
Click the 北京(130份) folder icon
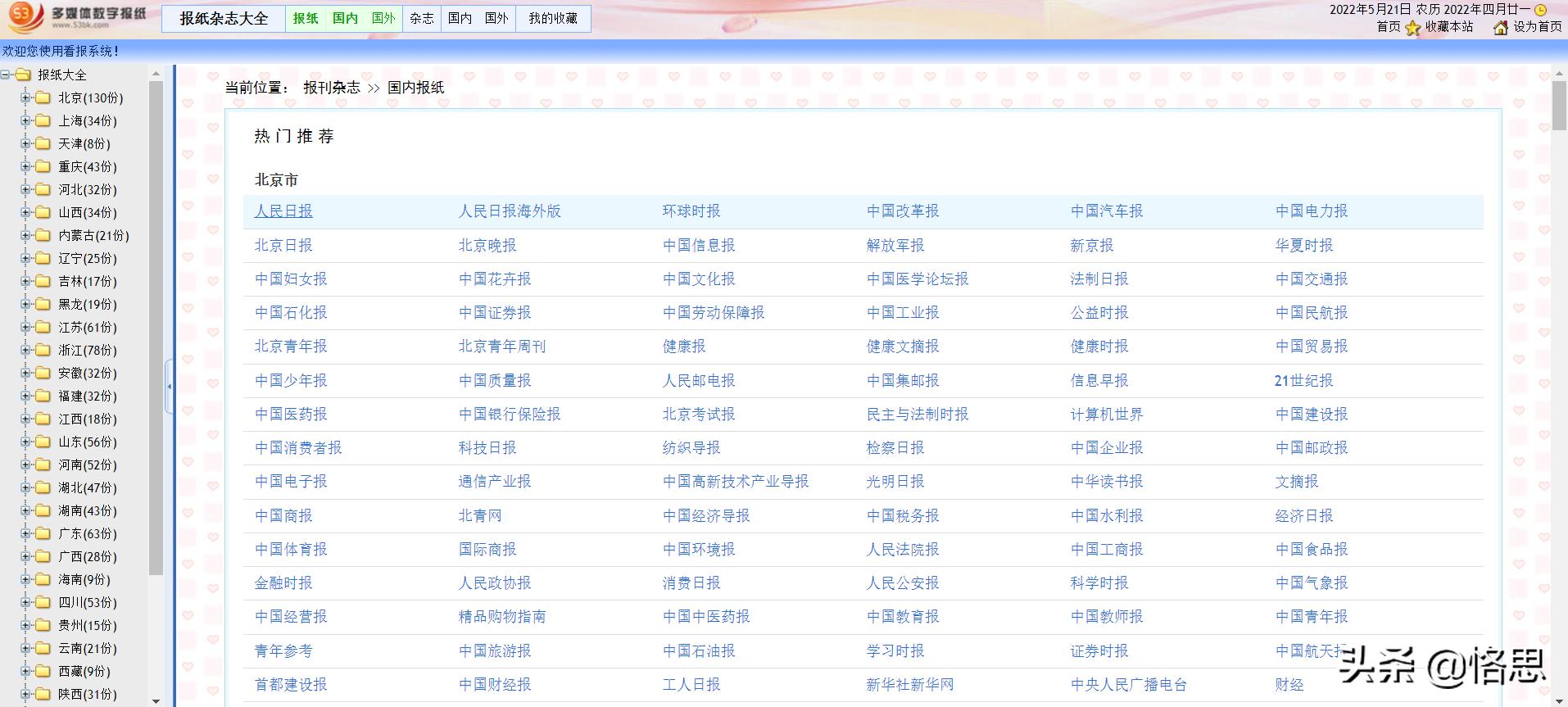tap(43, 98)
